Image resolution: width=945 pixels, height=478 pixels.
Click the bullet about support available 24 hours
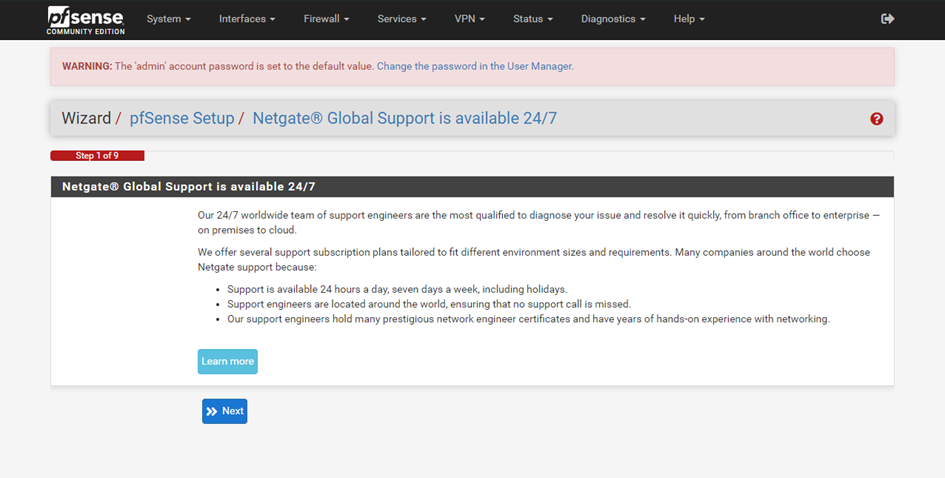pos(397,289)
